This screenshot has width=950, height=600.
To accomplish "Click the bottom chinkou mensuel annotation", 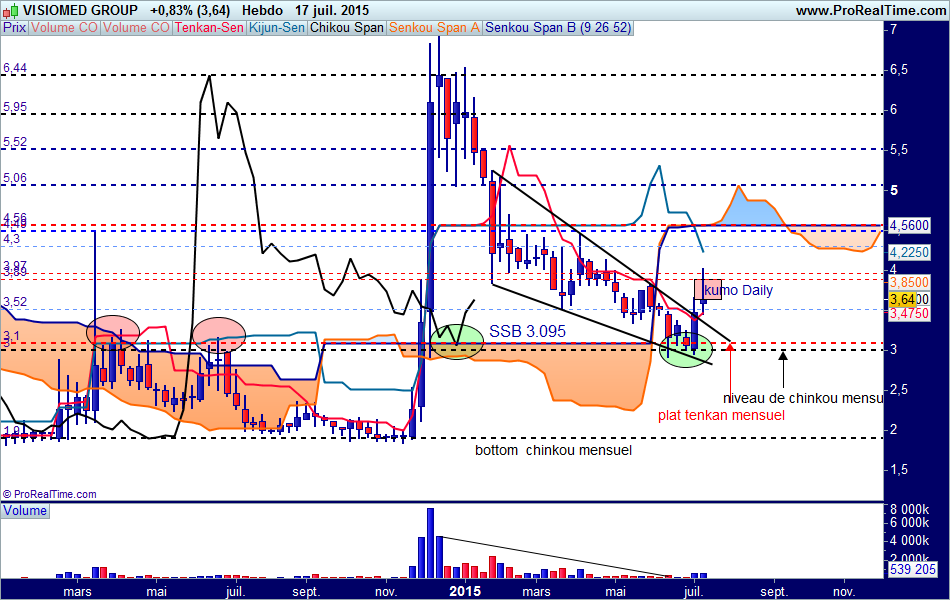I will [553, 450].
